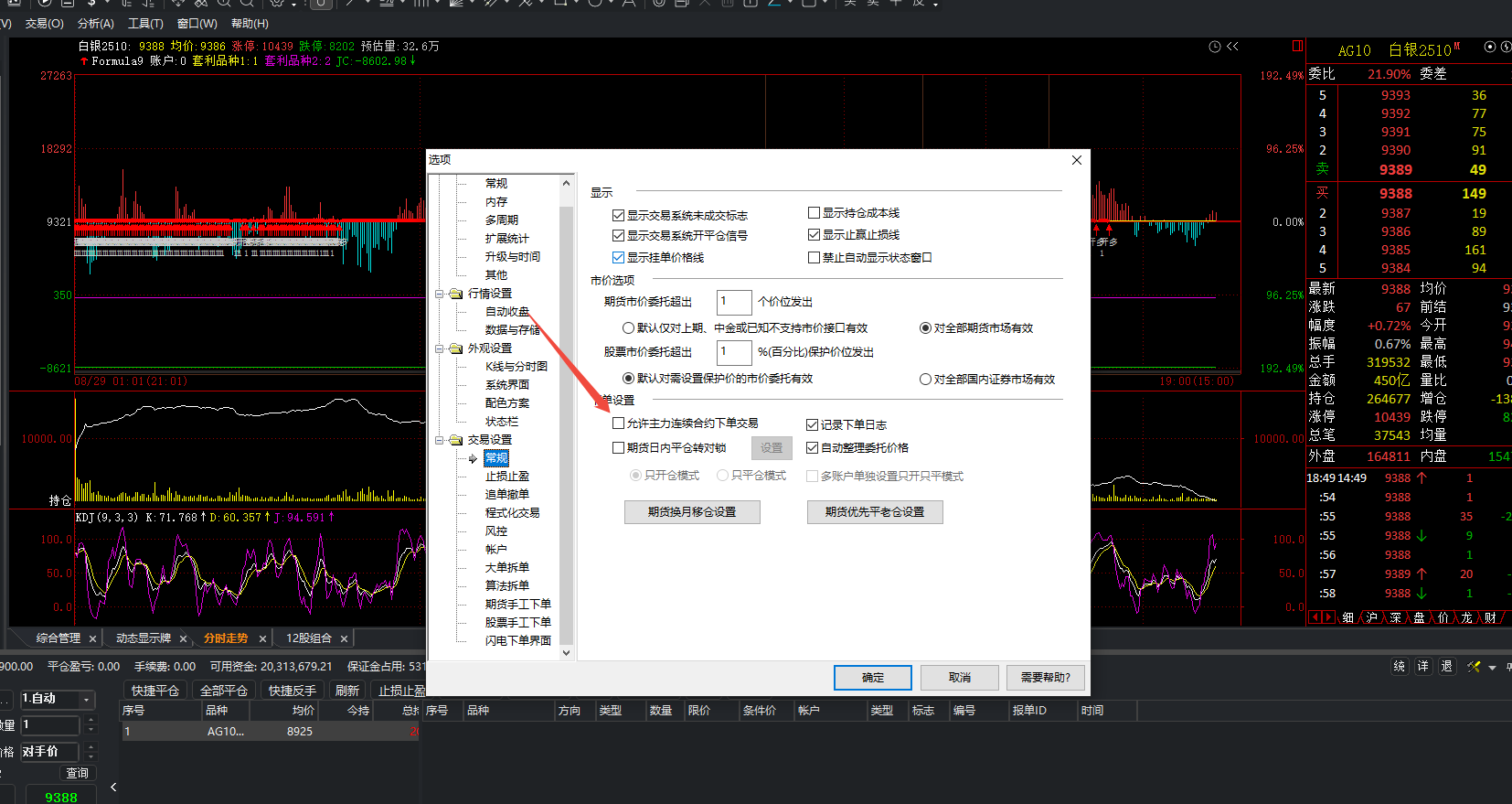Click the red right-arrow beside the 细 tab
The width and height of the screenshot is (1512, 804).
pyautogui.click(x=1328, y=617)
